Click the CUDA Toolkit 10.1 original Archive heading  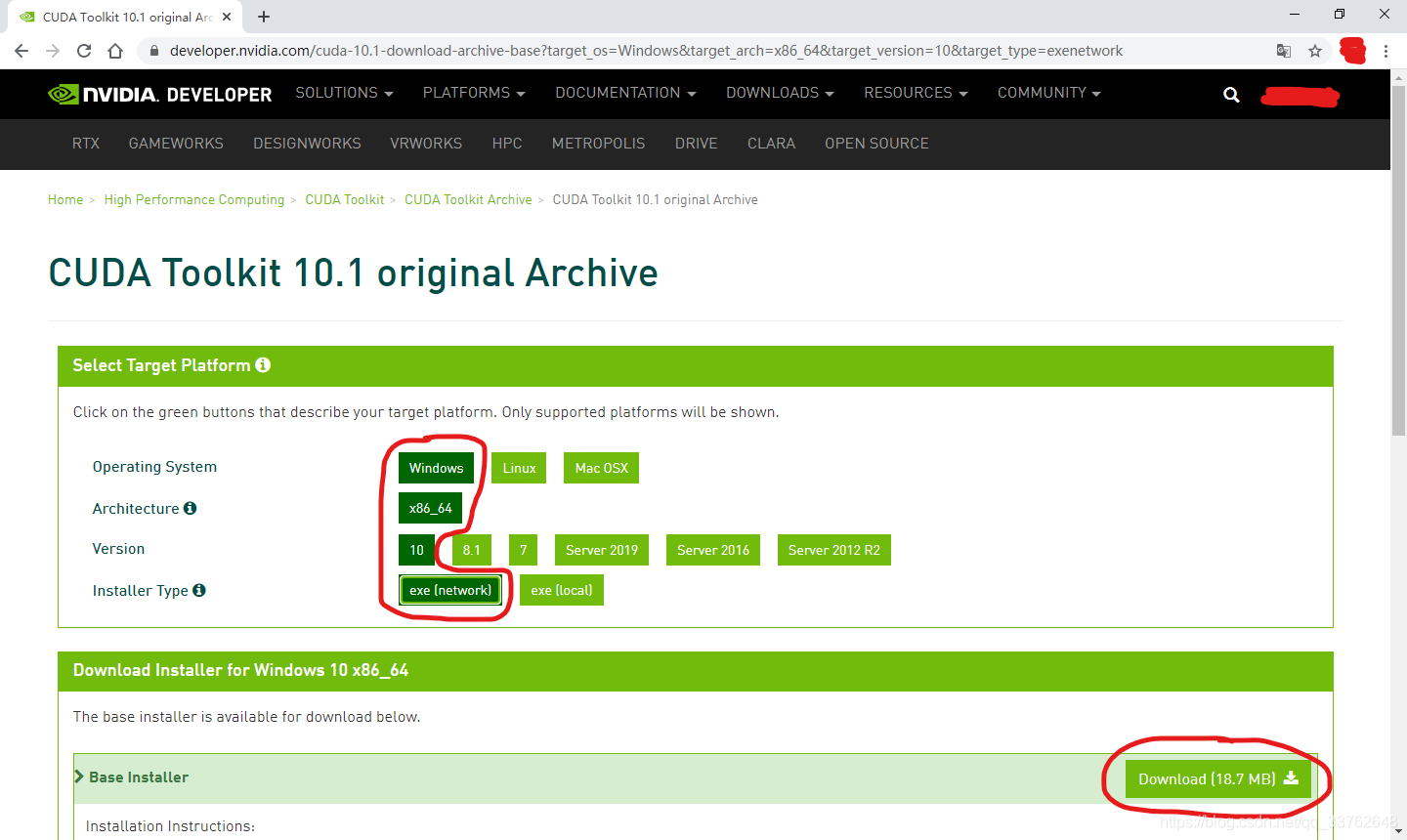[x=353, y=273]
